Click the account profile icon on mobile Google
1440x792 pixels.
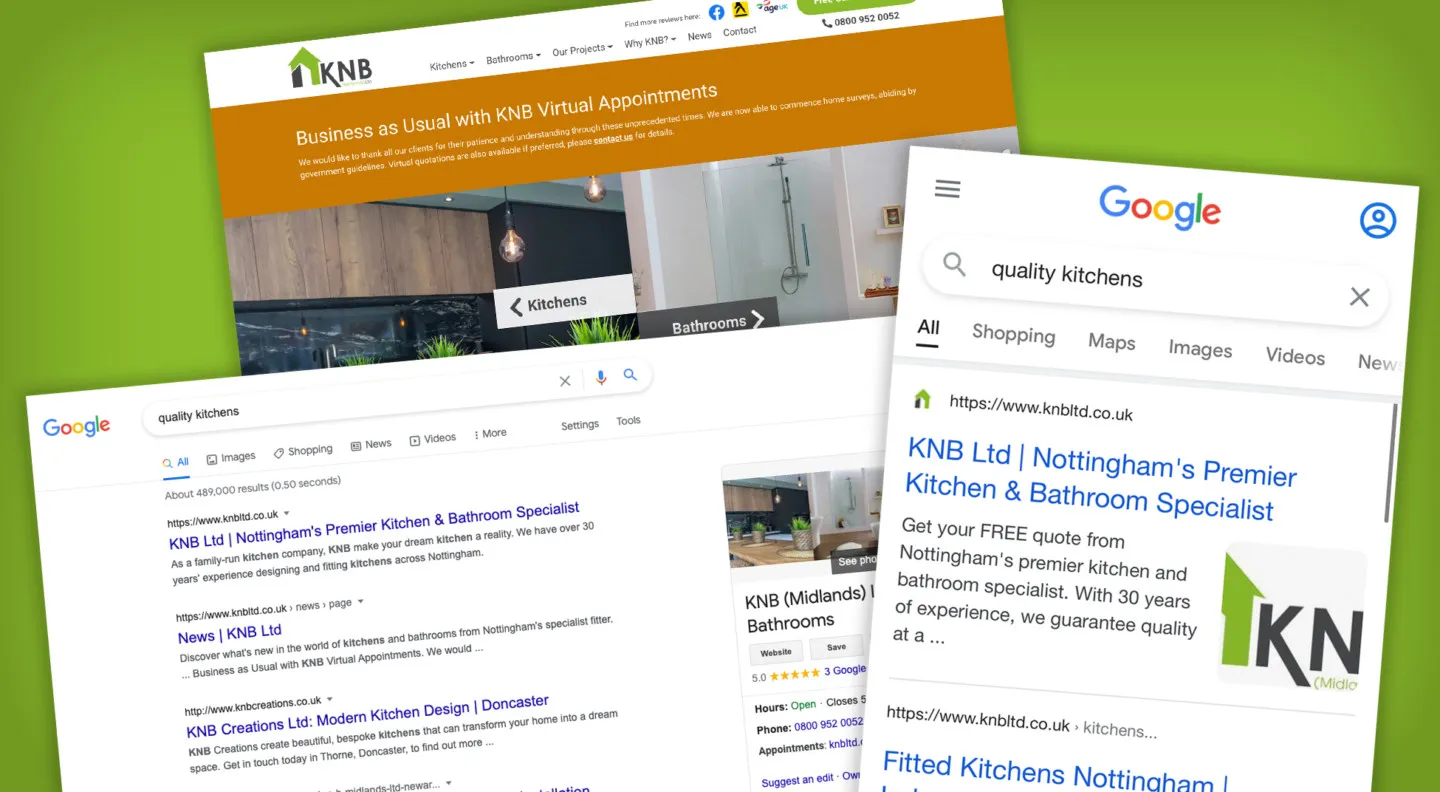pos(1378,221)
